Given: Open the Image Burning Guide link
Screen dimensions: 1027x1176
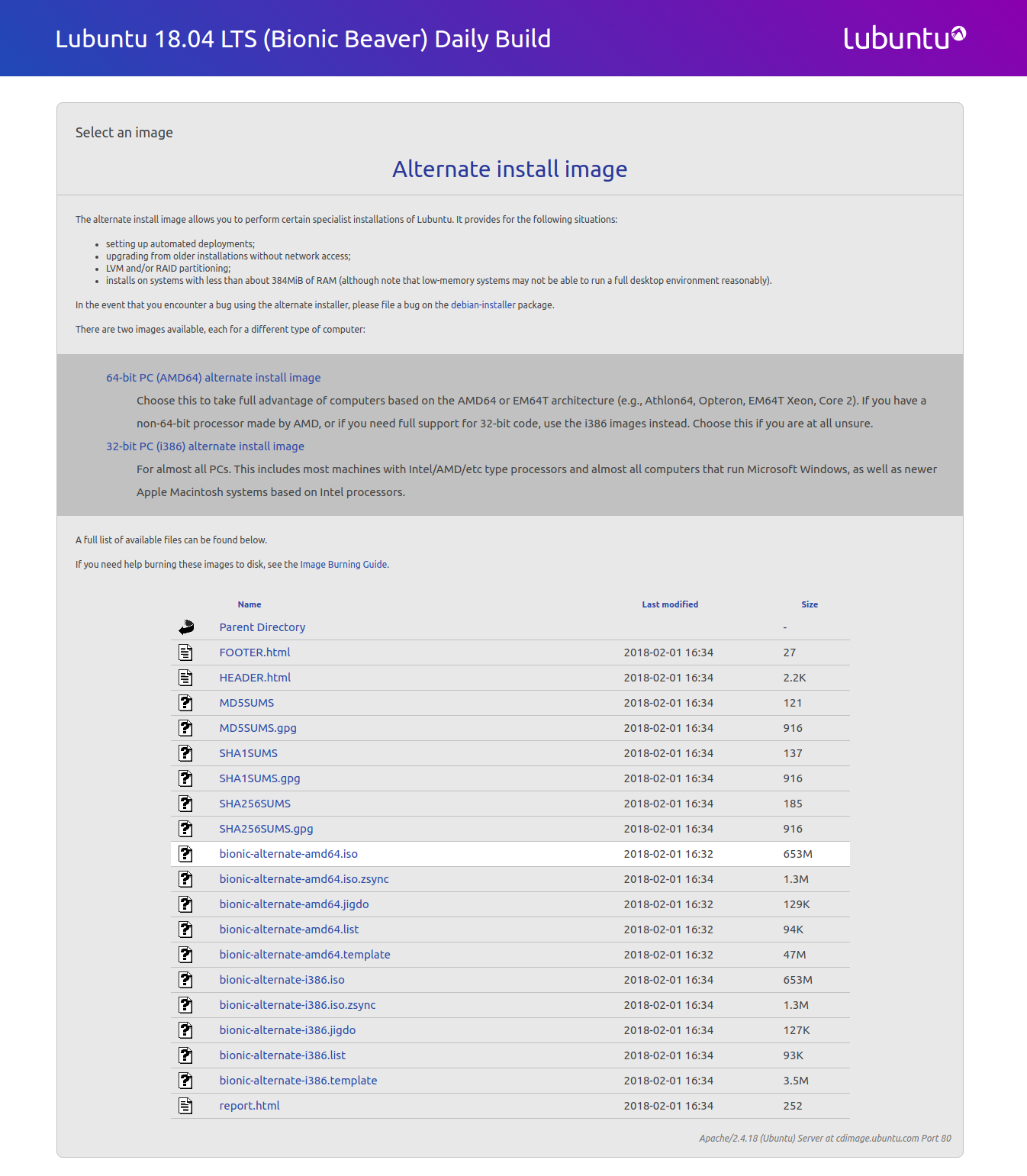Looking at the screenshot, I should click(343, 565).
